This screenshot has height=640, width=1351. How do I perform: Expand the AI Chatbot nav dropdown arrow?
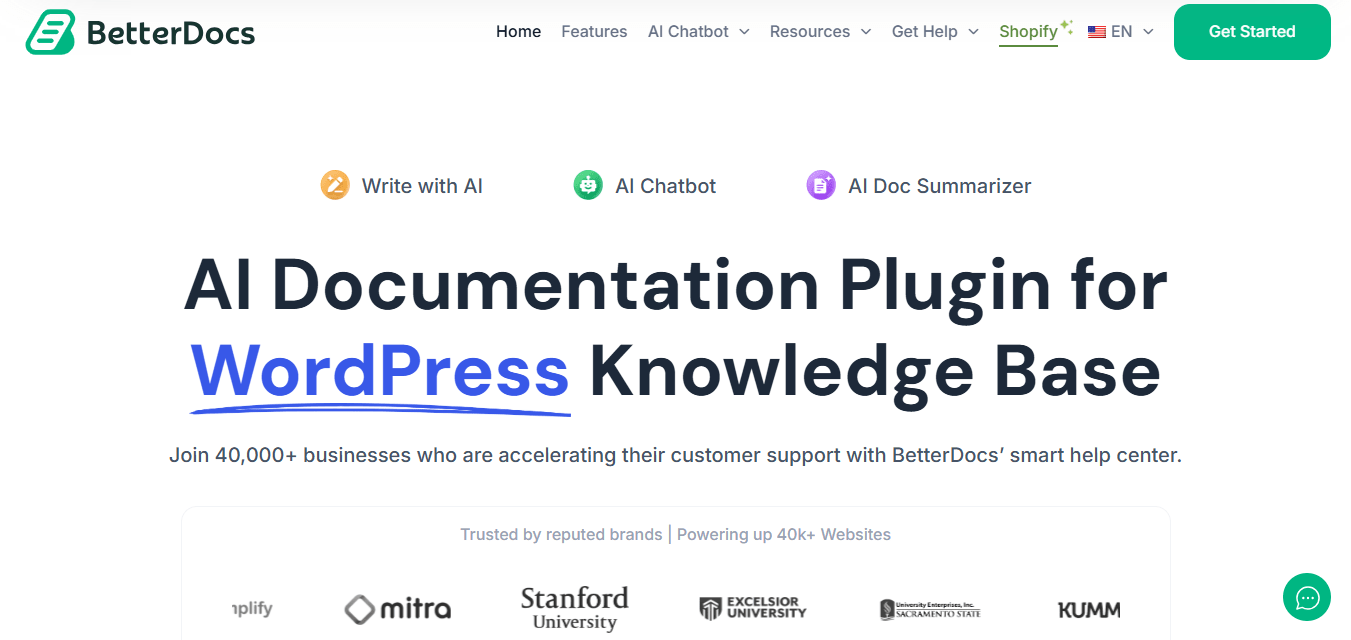(x=744, y=32)
